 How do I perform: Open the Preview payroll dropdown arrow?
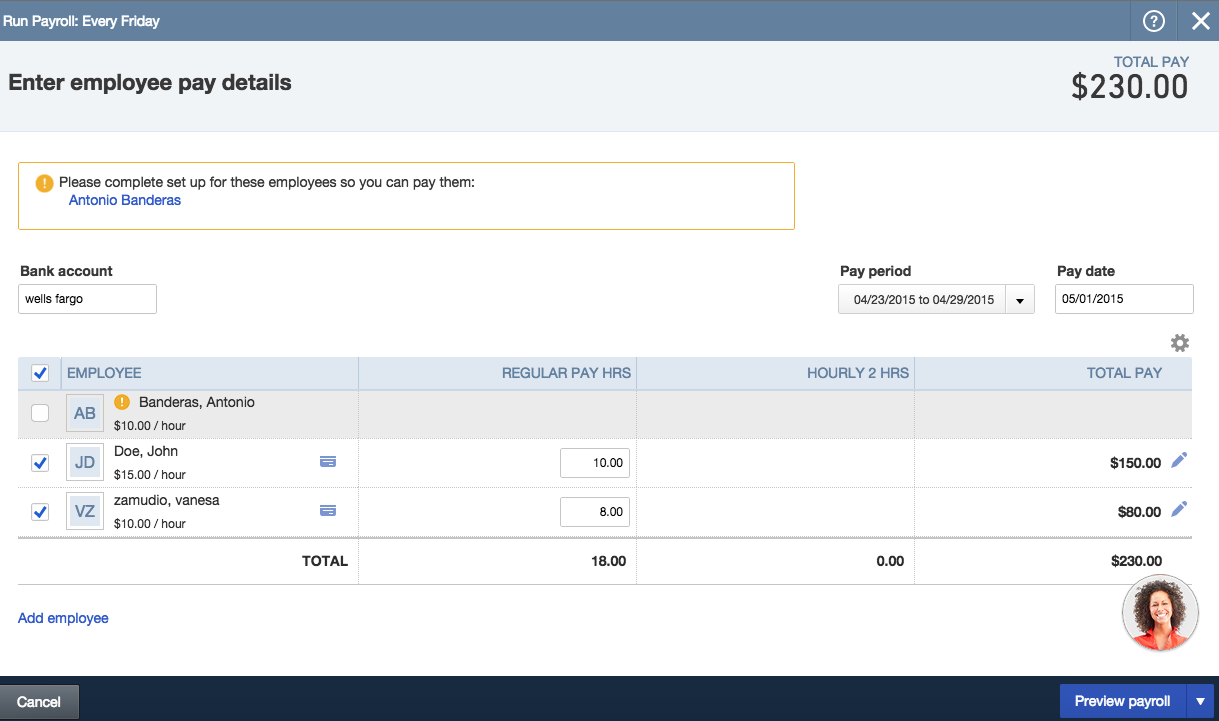pos(1200,701)
